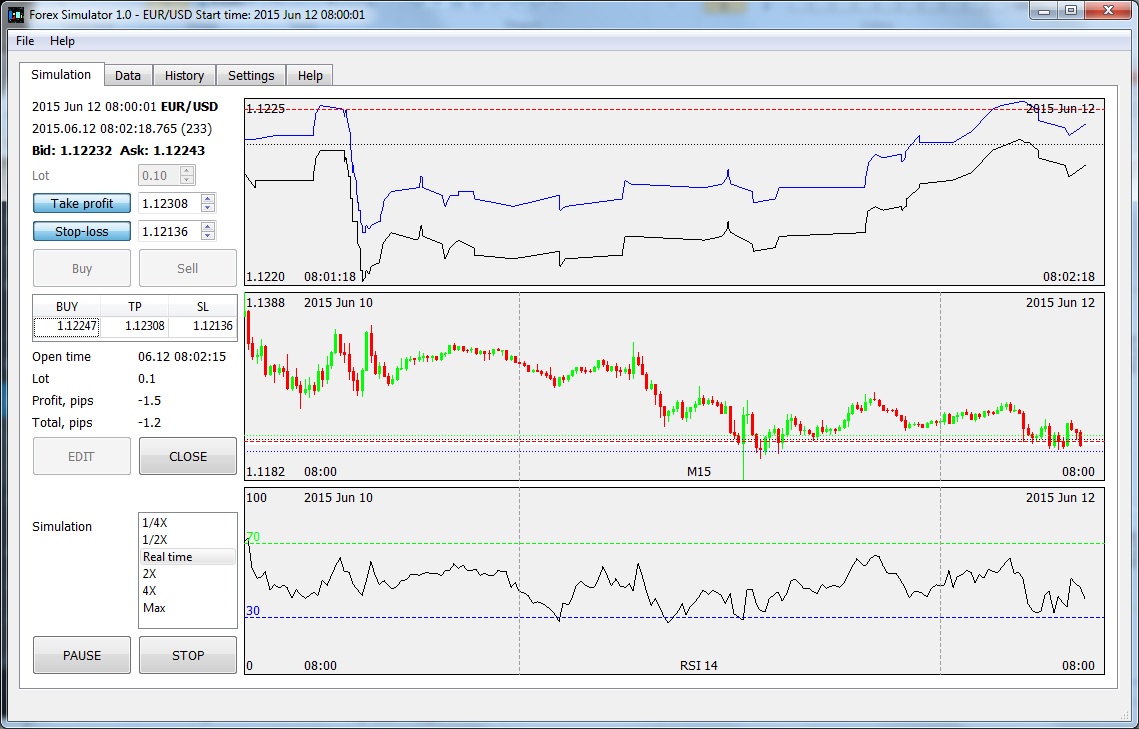
Task: Select the BUY 1.12247 order row
Action: (134, 326)
